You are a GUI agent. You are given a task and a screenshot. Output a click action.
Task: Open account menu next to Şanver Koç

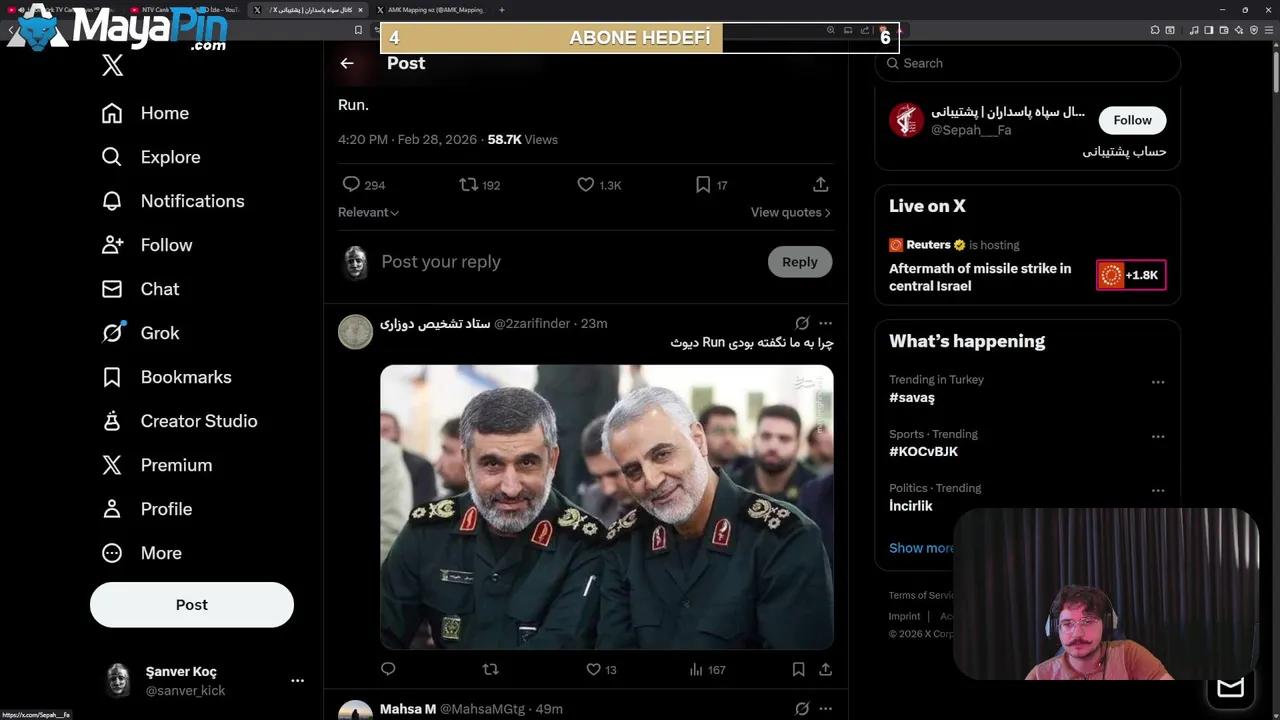[x=297, y=680]
